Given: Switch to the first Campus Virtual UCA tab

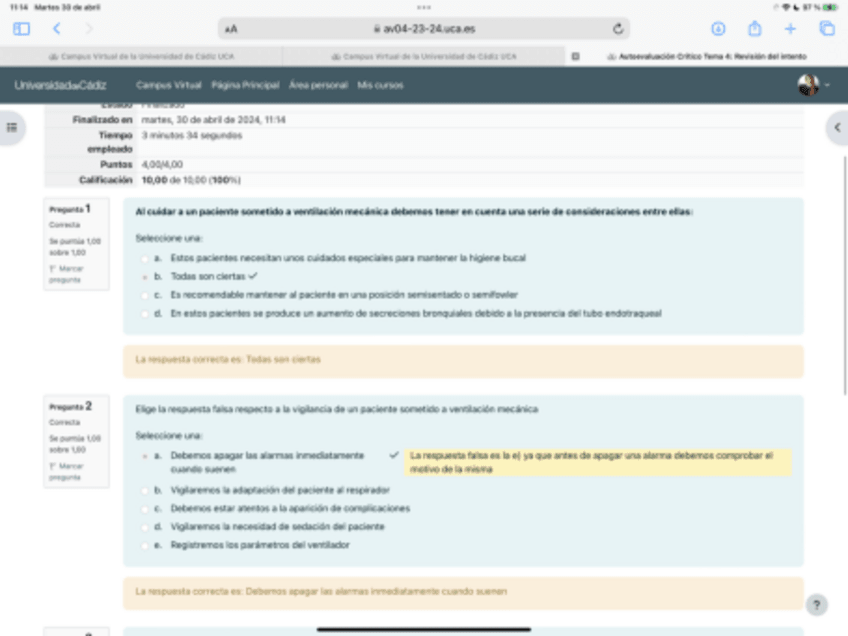Looking at the screenshot, I should [x=141, y=56].
